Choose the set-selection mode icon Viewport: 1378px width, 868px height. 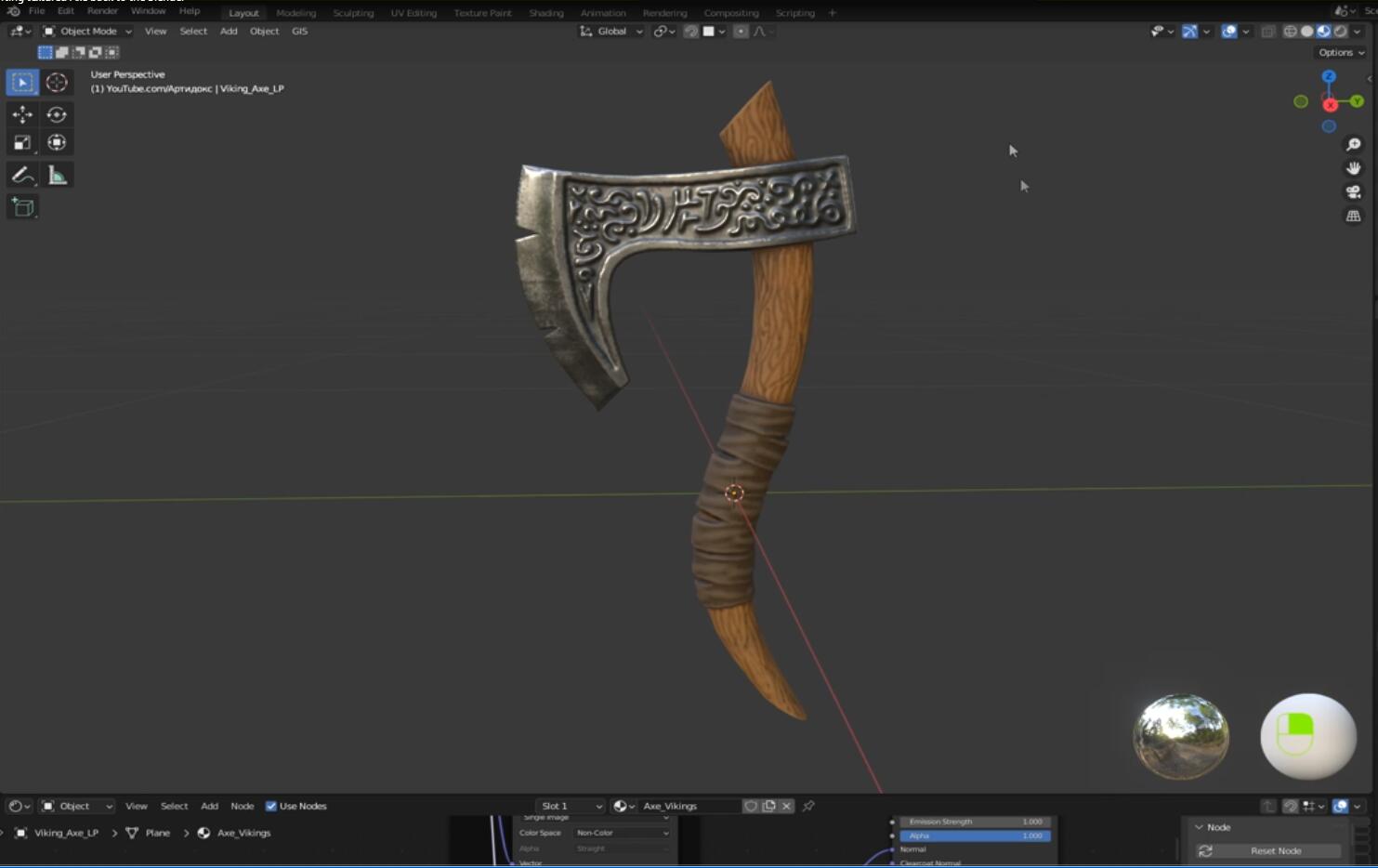[x=45, y=53]
